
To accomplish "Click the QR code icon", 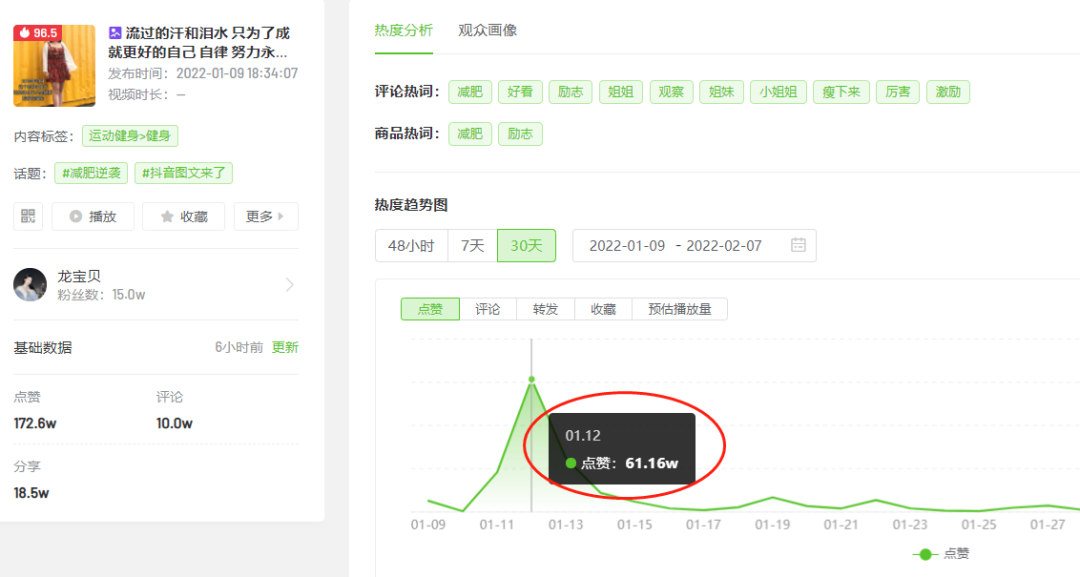I will pyautogui.click(x=28, y=216).
